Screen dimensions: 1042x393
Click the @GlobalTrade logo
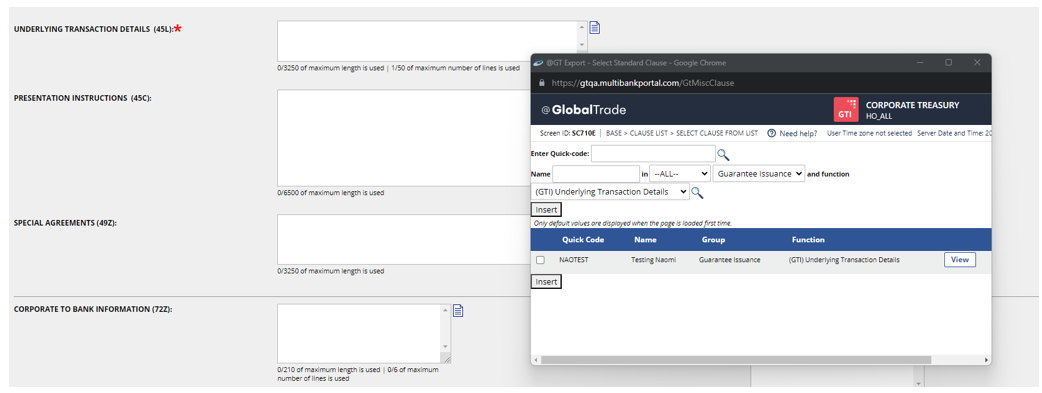point(583,110)
